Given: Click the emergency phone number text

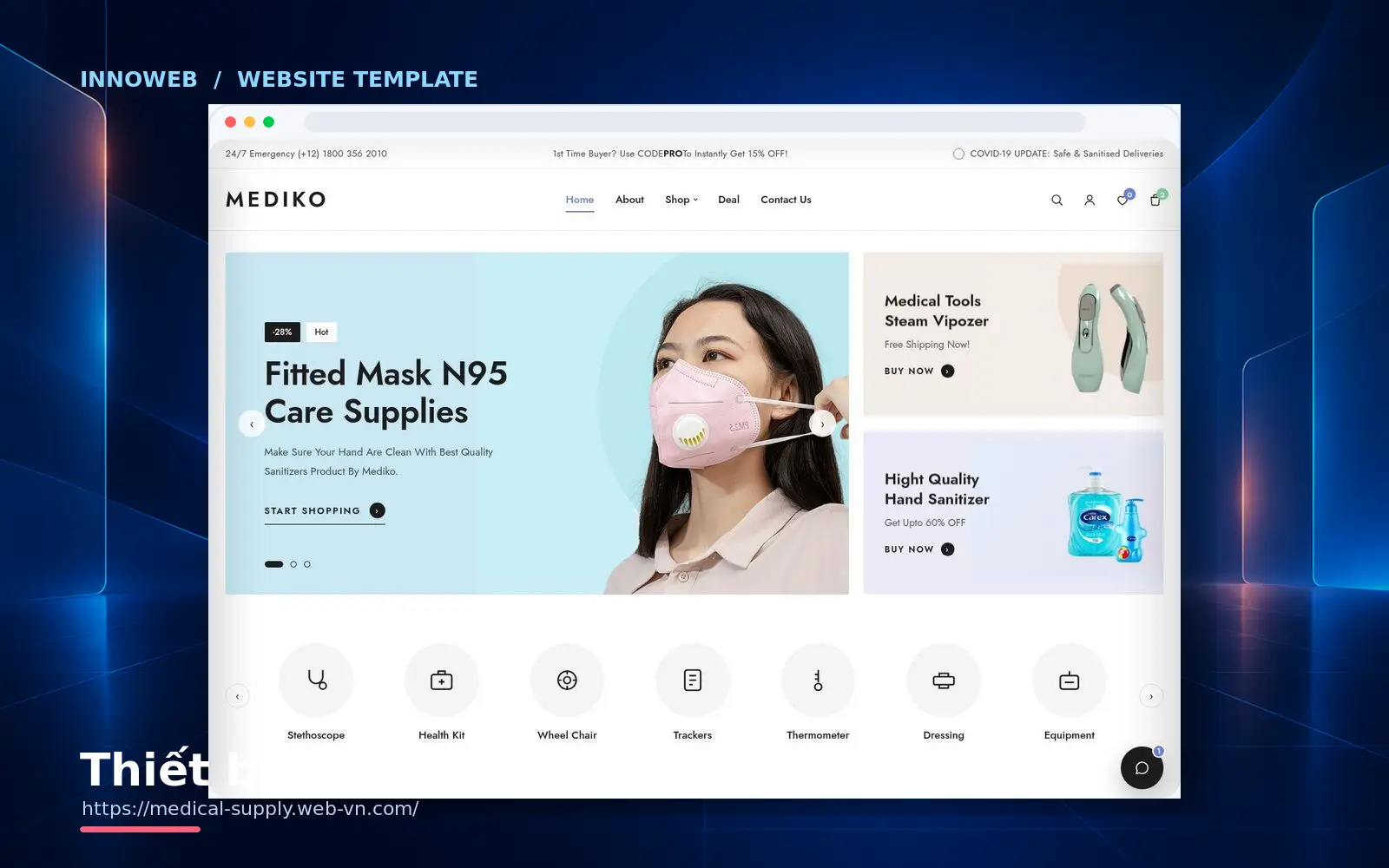Looking at the screenshot, I should pos(306,154).
